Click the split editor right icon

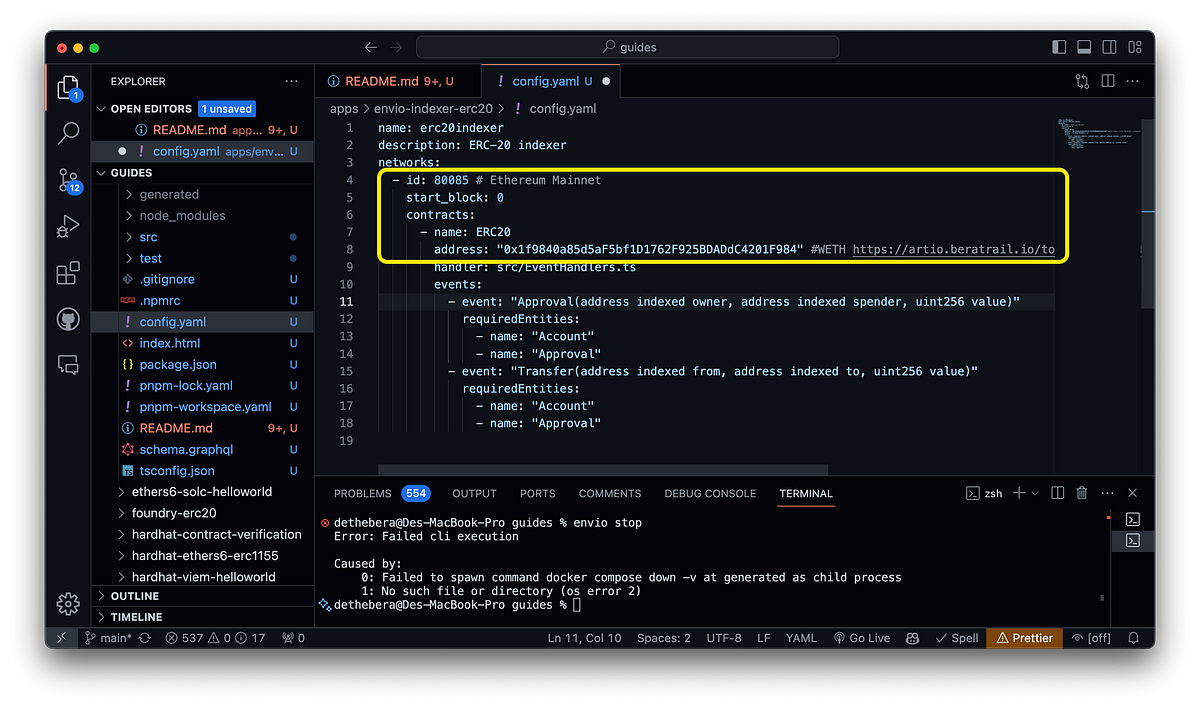(x=1107, y=81)
